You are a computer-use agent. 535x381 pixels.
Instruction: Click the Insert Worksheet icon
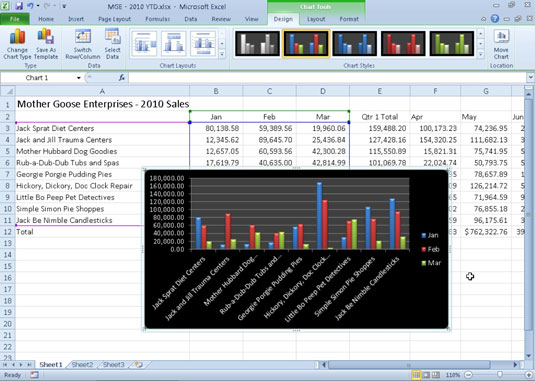[138, 365]
